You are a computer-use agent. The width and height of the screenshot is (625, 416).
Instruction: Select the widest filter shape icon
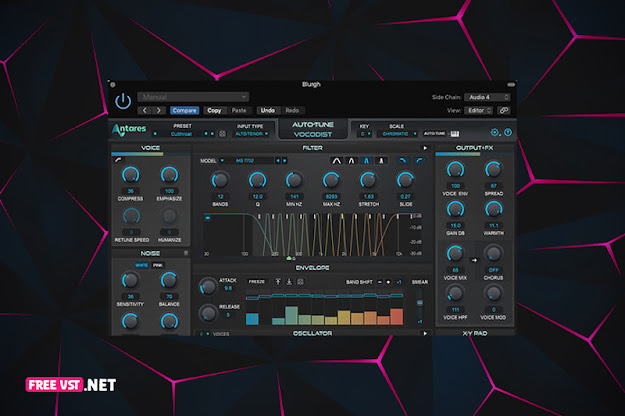(x=337, y=161)
